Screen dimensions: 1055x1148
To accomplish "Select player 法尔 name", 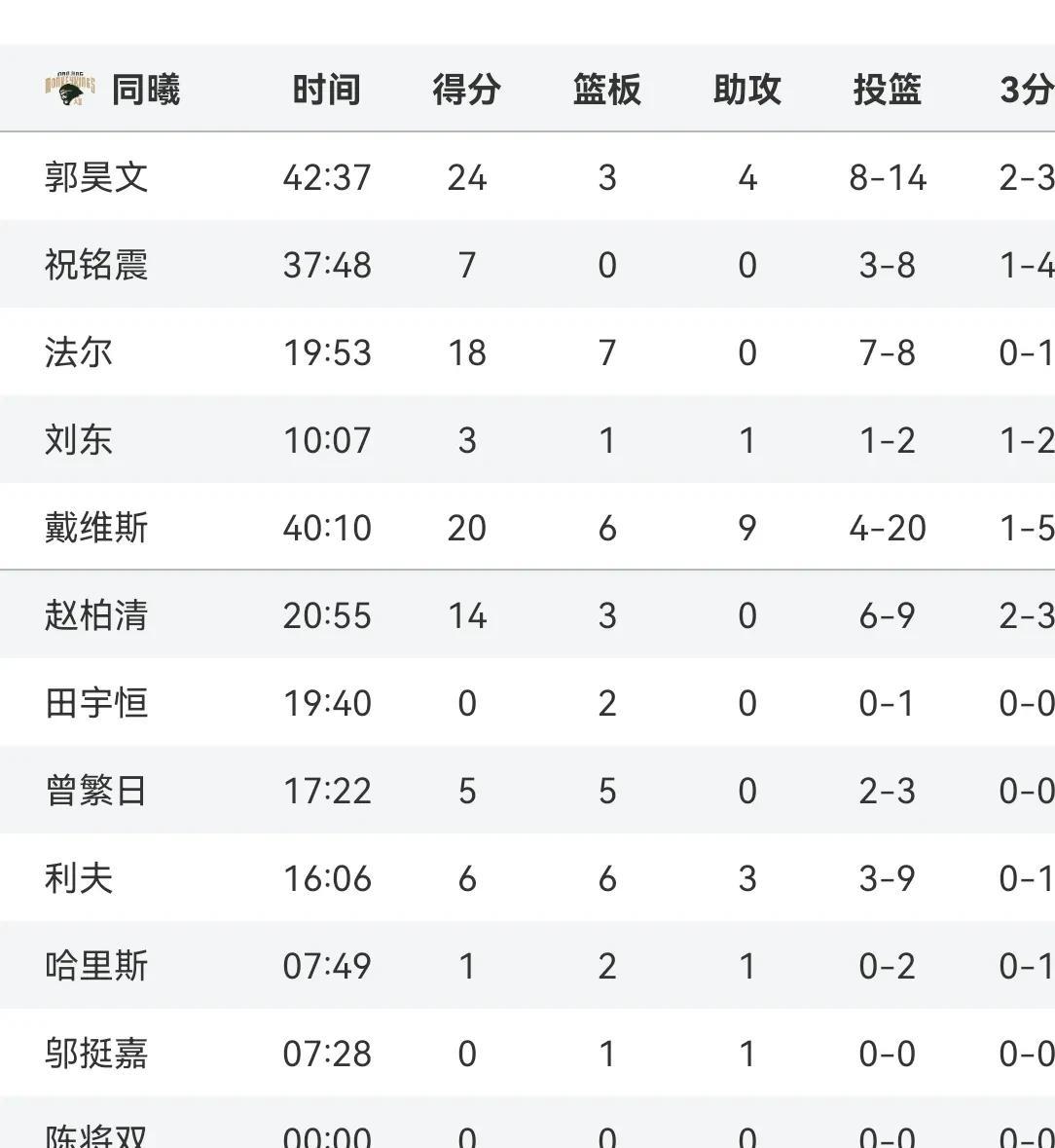I will [79, 352].
